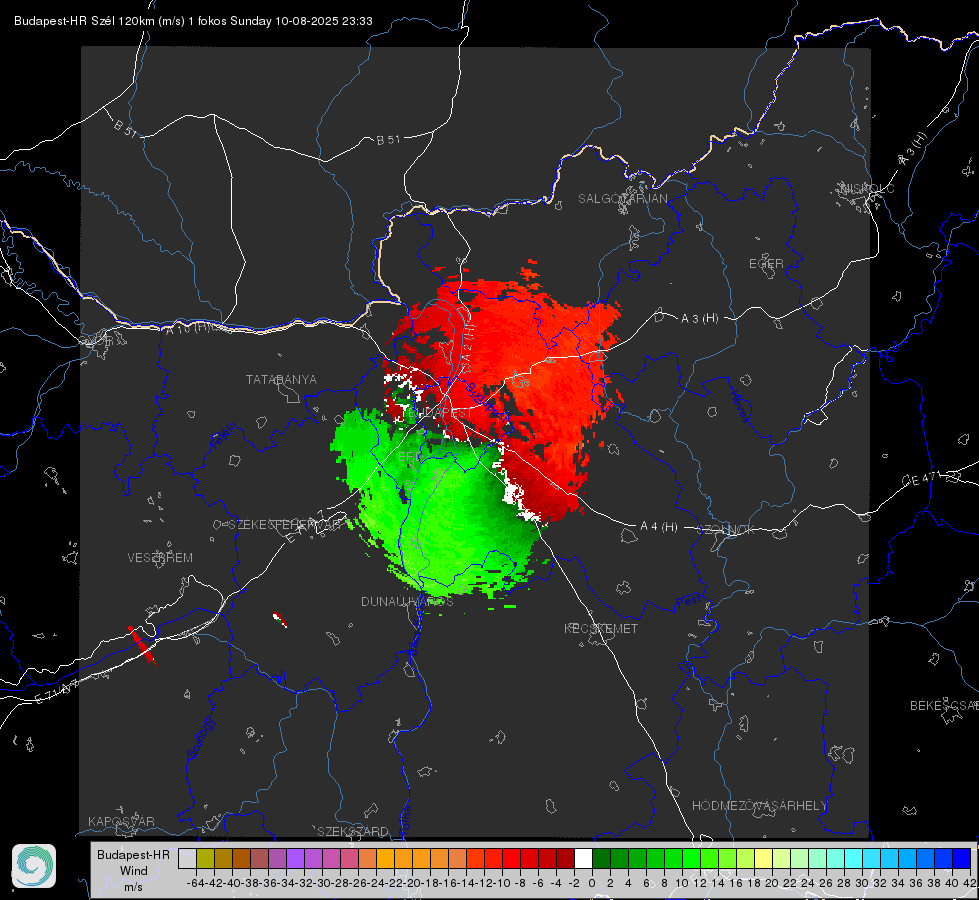Click the VESZPRÉM city label
Viewport: 979px width, 900px height.
tap(160, 557)
